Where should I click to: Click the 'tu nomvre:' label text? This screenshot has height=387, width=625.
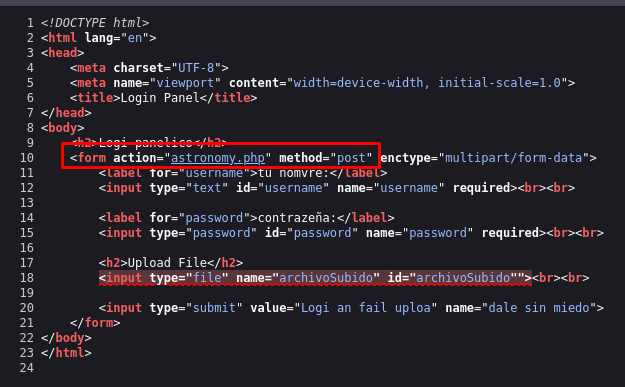tap(294, 173)
